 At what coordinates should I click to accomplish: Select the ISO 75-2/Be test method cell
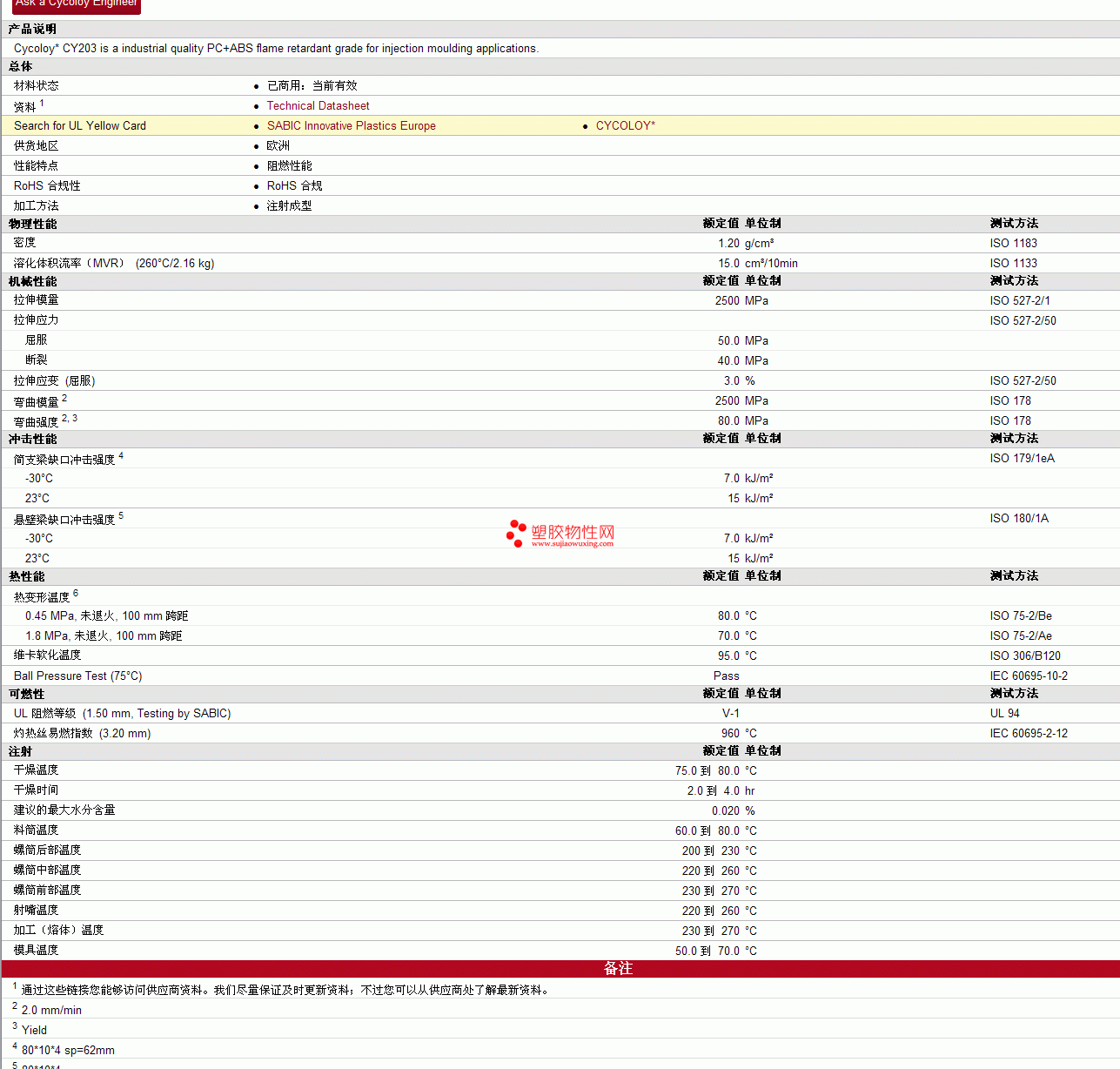(1021, 615)
